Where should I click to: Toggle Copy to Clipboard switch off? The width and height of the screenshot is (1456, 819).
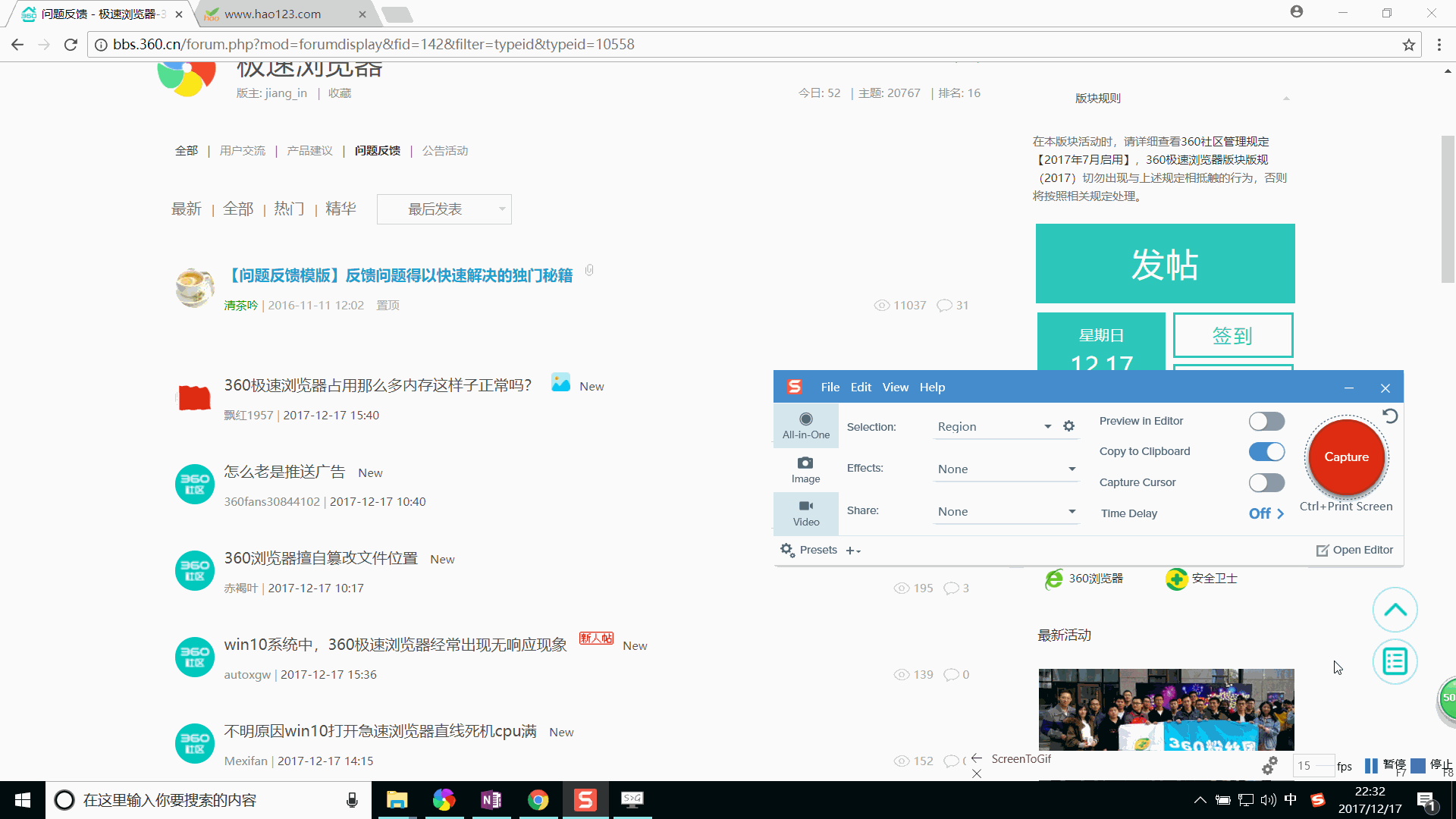[1266, 451]
